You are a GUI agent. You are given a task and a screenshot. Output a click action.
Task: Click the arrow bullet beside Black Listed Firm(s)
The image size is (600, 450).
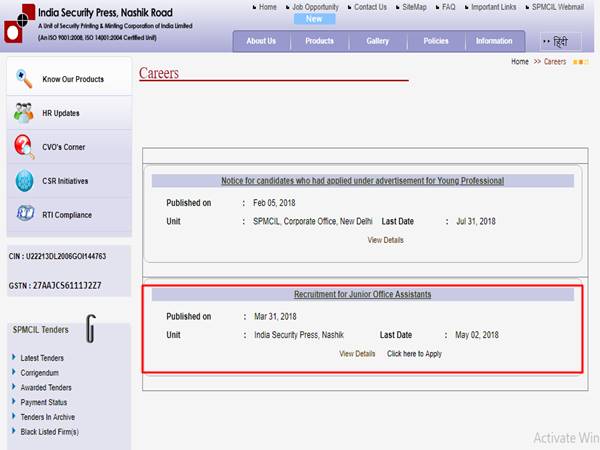[x=14, y=431]
